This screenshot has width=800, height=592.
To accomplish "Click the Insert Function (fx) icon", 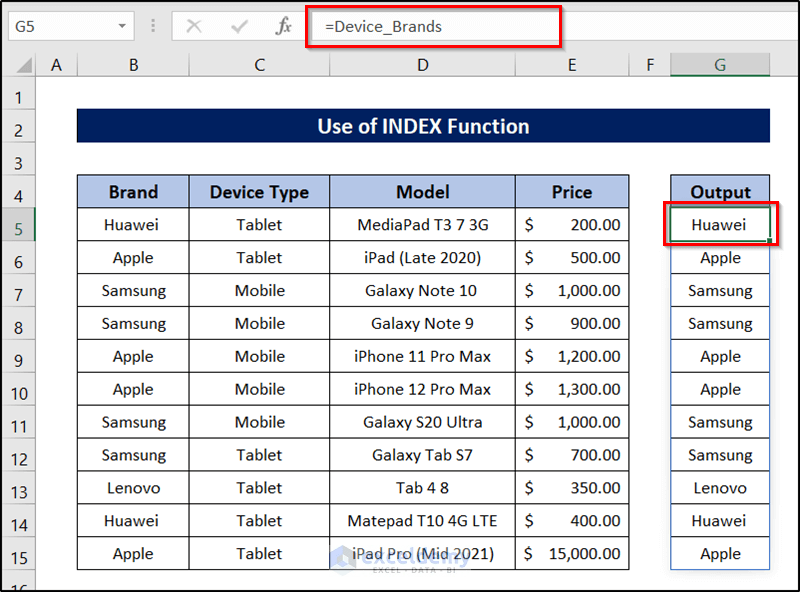I will coord(285,27).
